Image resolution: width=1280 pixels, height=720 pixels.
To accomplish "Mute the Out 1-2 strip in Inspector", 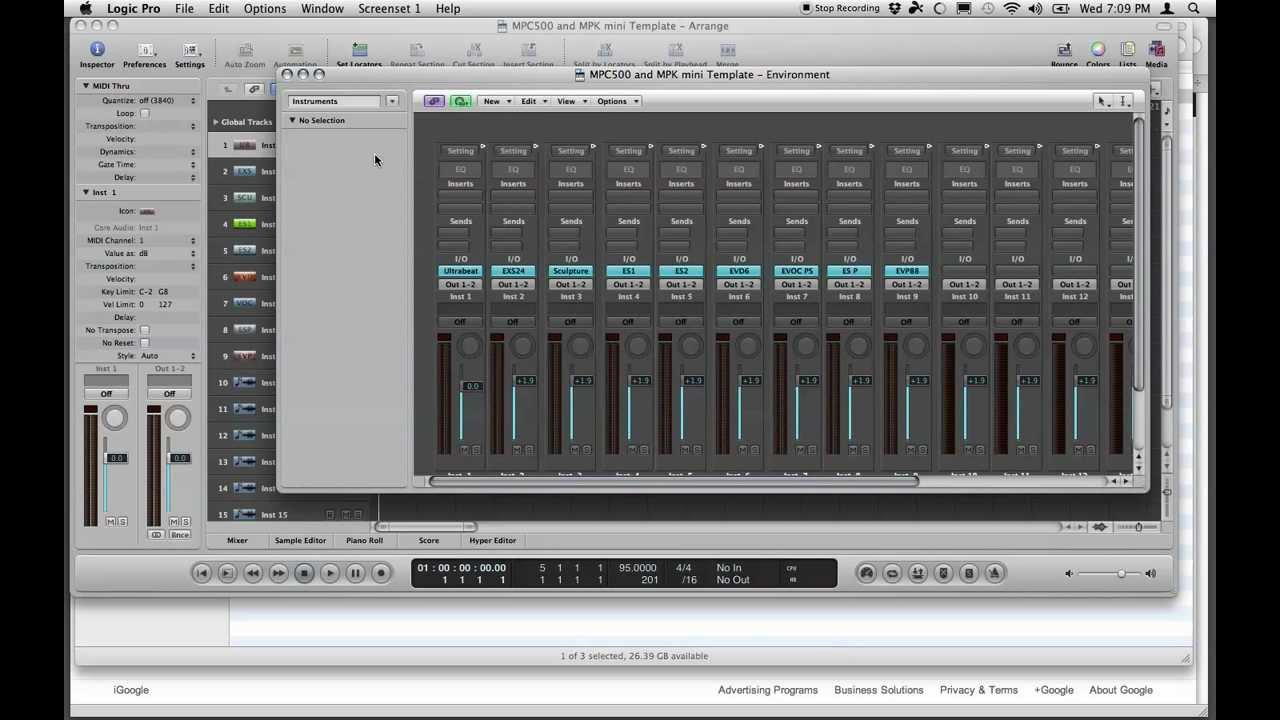I will tap(174, 522).
